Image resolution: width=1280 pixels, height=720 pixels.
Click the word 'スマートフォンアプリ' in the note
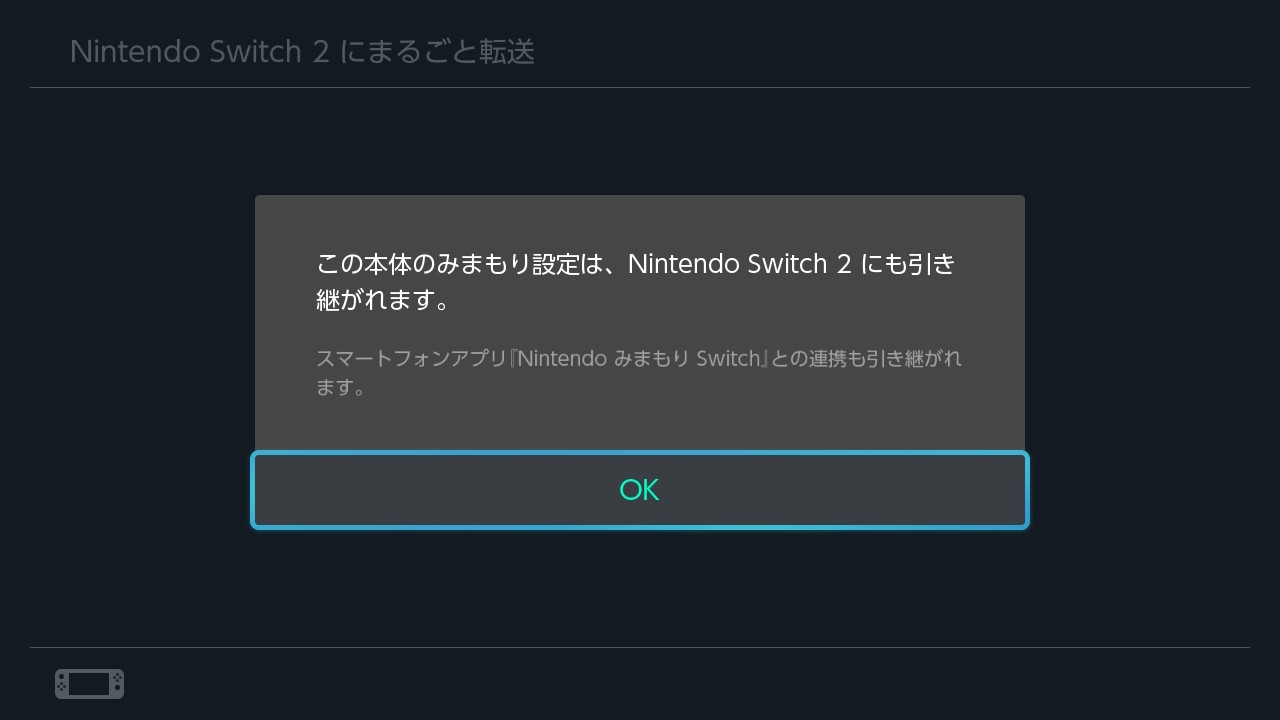411,358
